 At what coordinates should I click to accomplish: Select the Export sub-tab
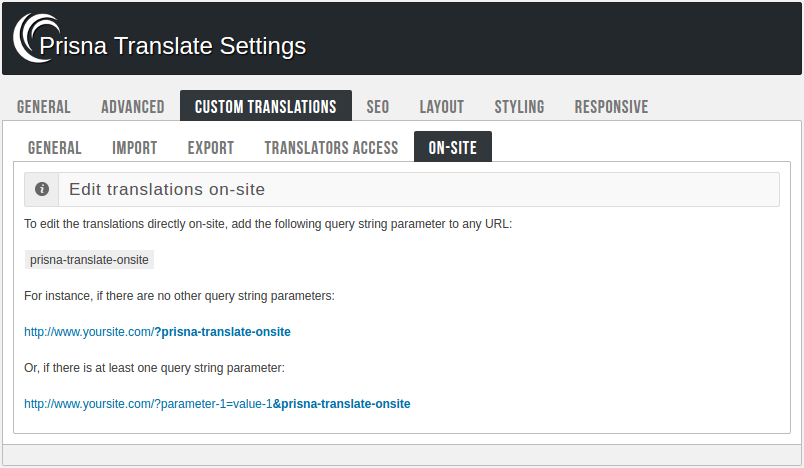pyautogui.click(x=211, y=148)
